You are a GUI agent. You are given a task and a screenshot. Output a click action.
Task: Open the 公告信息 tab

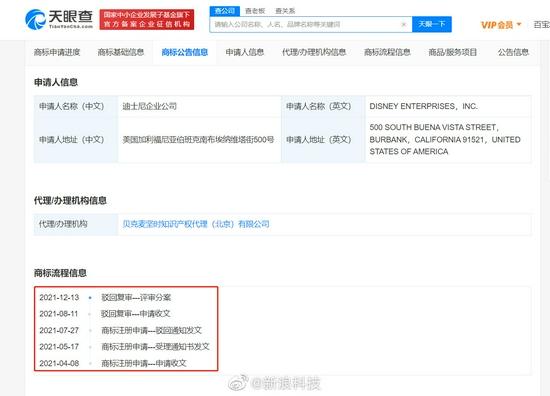pos(513,52)
